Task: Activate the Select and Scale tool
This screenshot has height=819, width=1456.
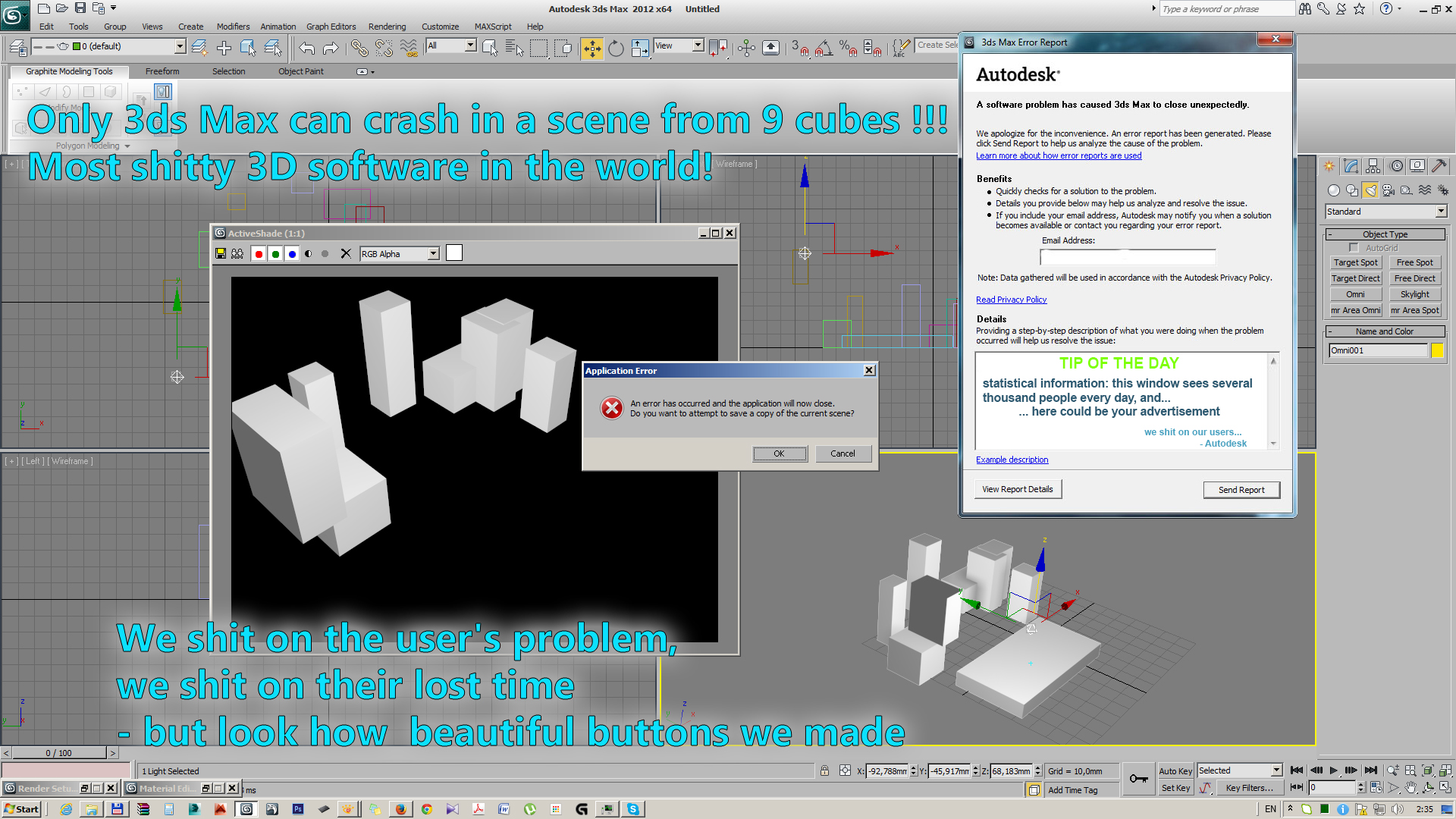Action: (641, 49)
